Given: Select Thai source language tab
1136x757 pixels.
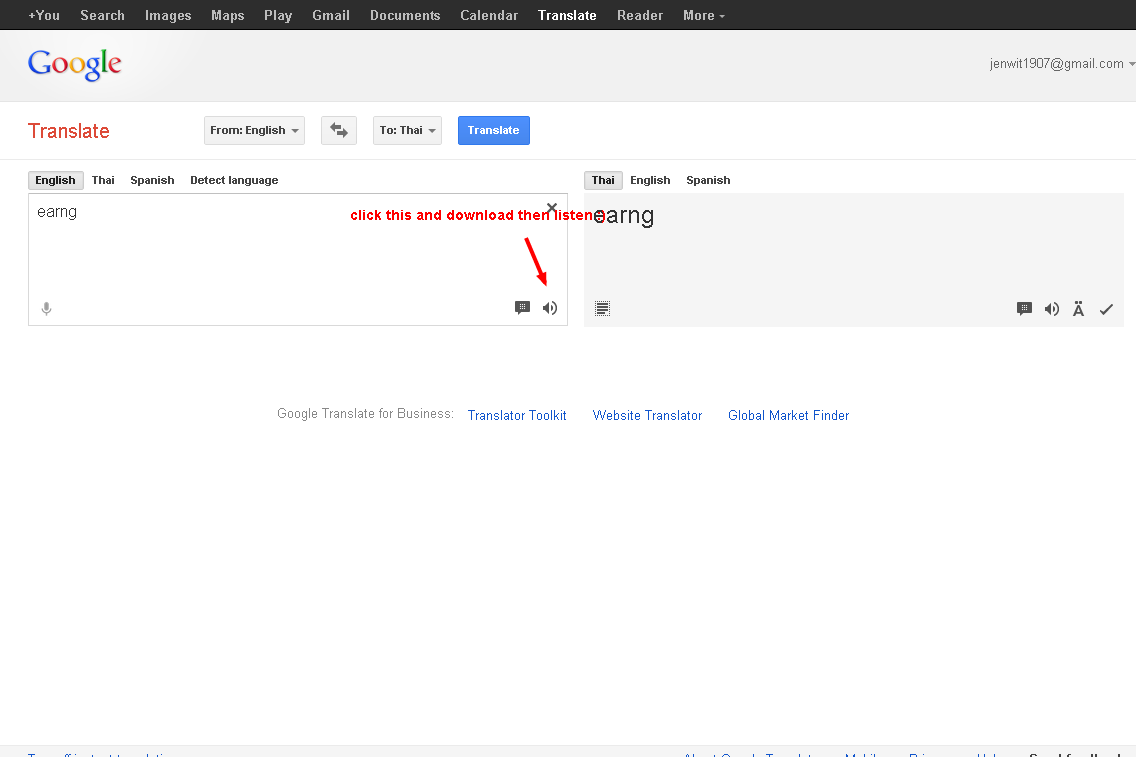Looking at the screenshot, I should pos(103,180).
